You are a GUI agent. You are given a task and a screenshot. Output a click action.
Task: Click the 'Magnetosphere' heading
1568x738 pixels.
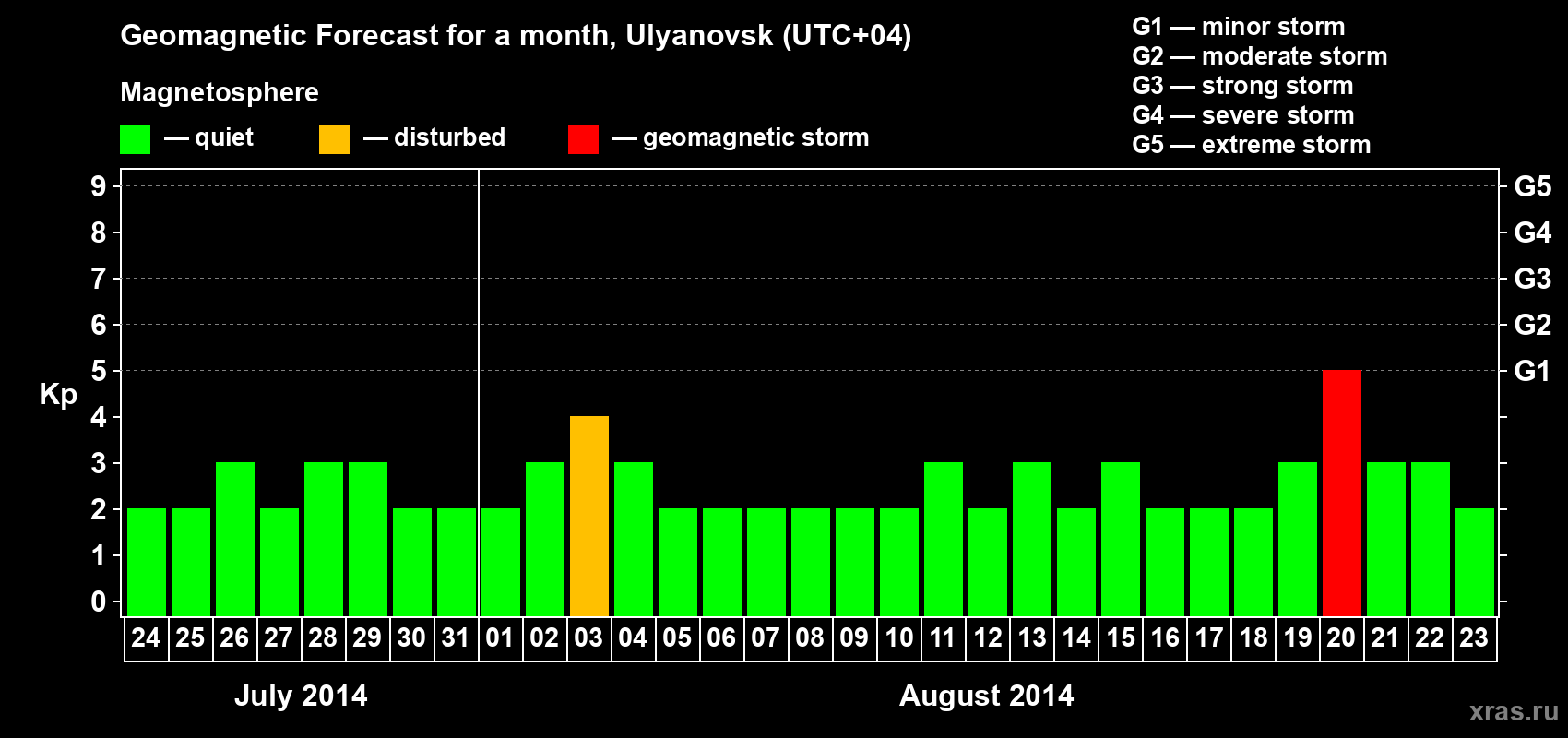(220, 92)
